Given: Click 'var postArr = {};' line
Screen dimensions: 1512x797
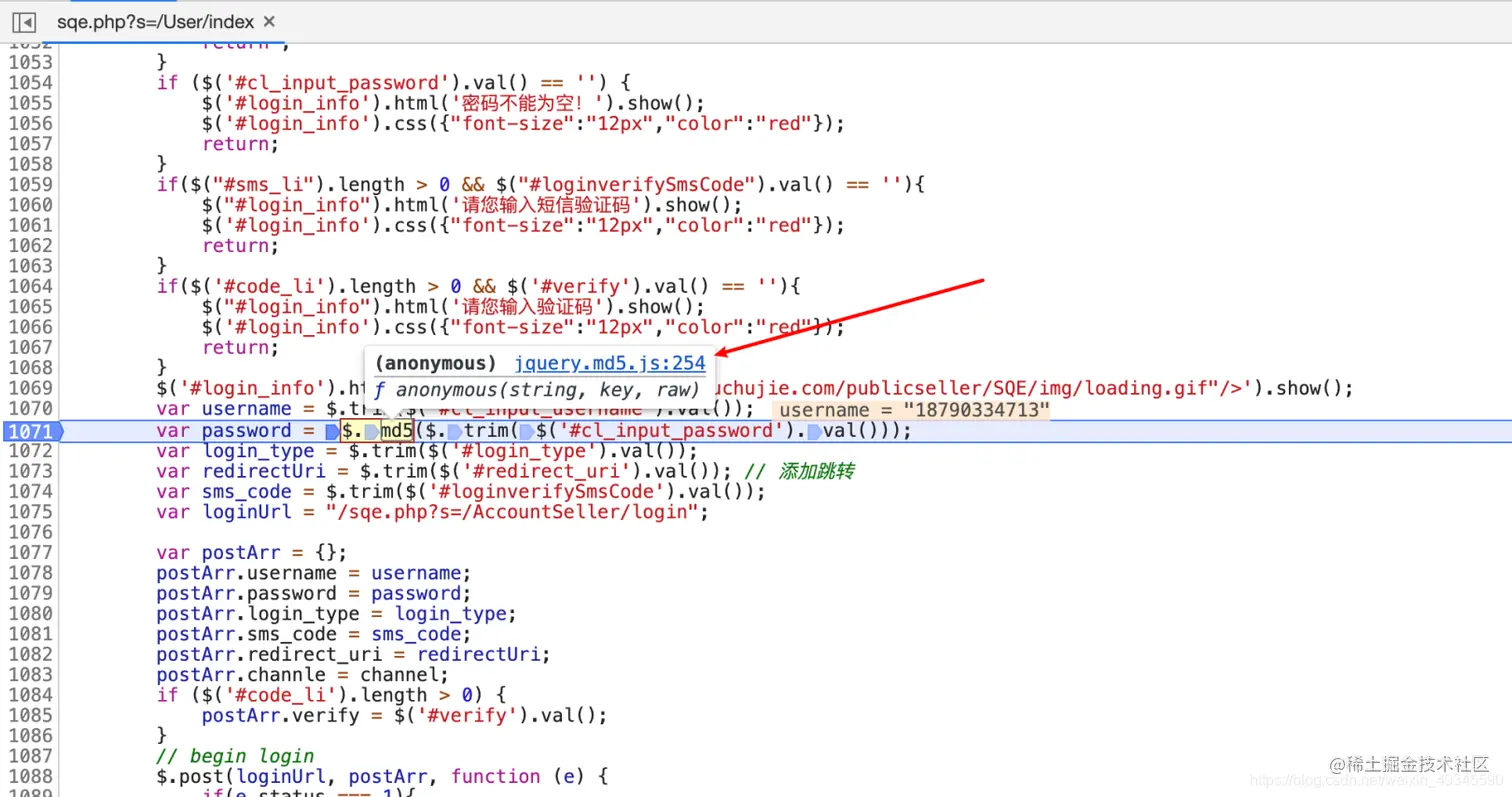Looking at the screenshot, I should 252,553.
